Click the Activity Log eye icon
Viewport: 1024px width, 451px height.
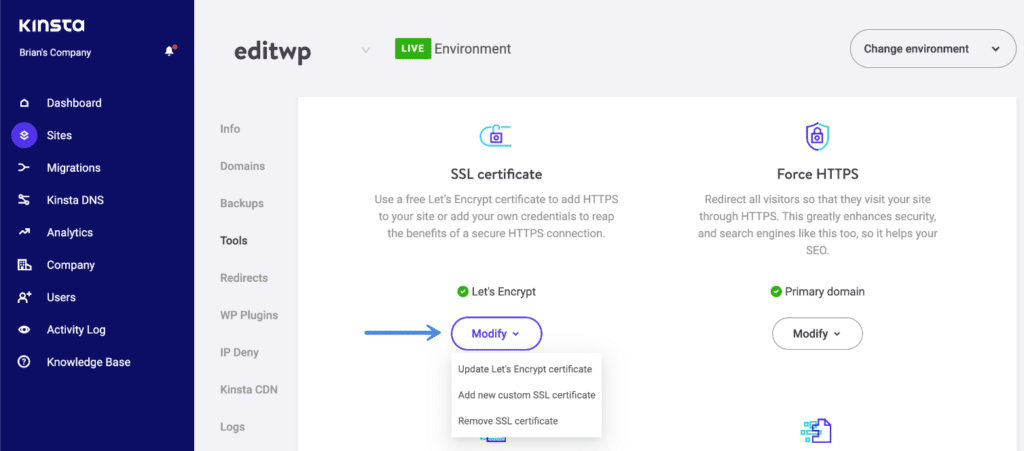(x=24, y=330)
